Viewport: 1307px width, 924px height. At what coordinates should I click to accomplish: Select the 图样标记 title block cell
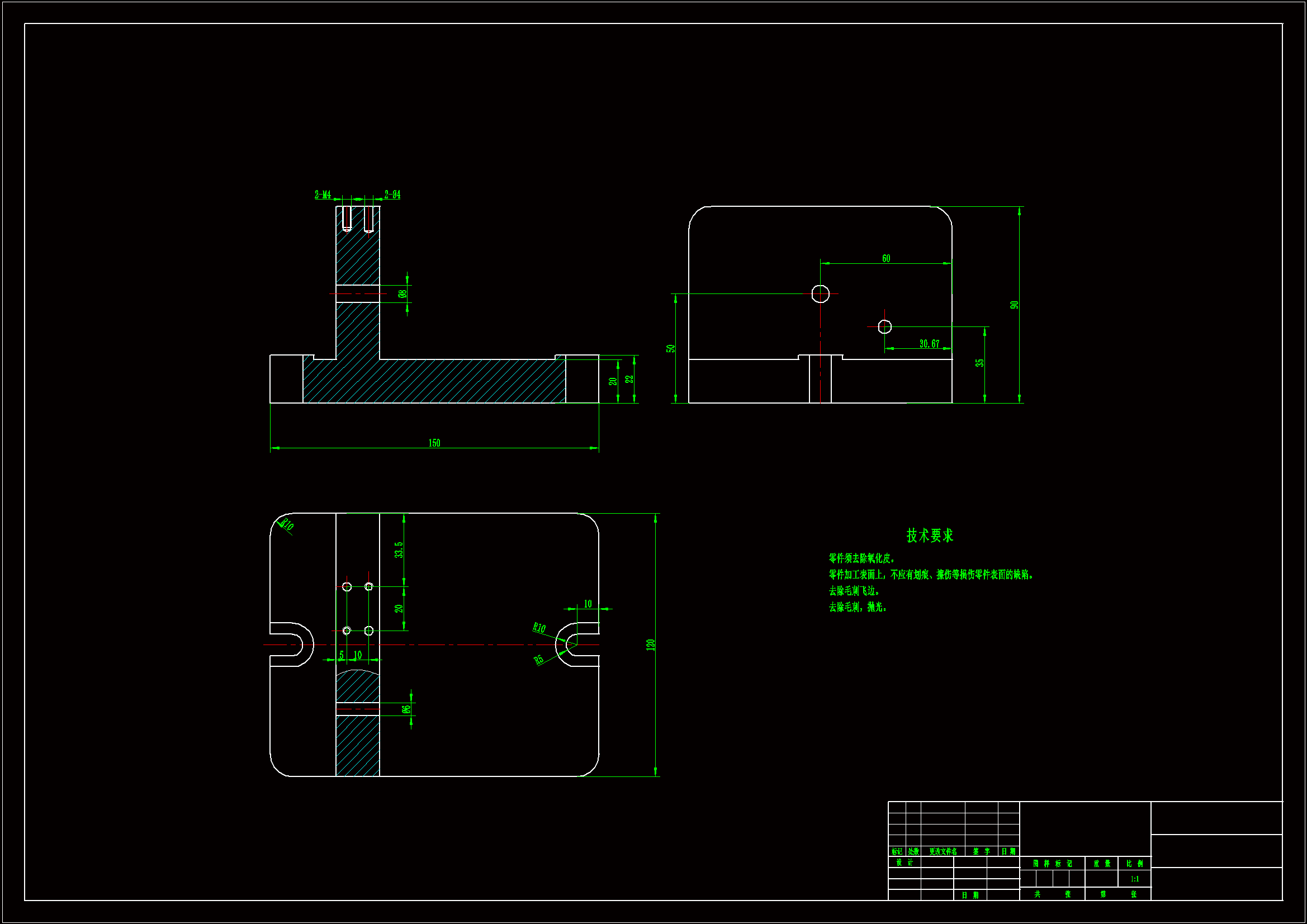tap(1052, 864)
